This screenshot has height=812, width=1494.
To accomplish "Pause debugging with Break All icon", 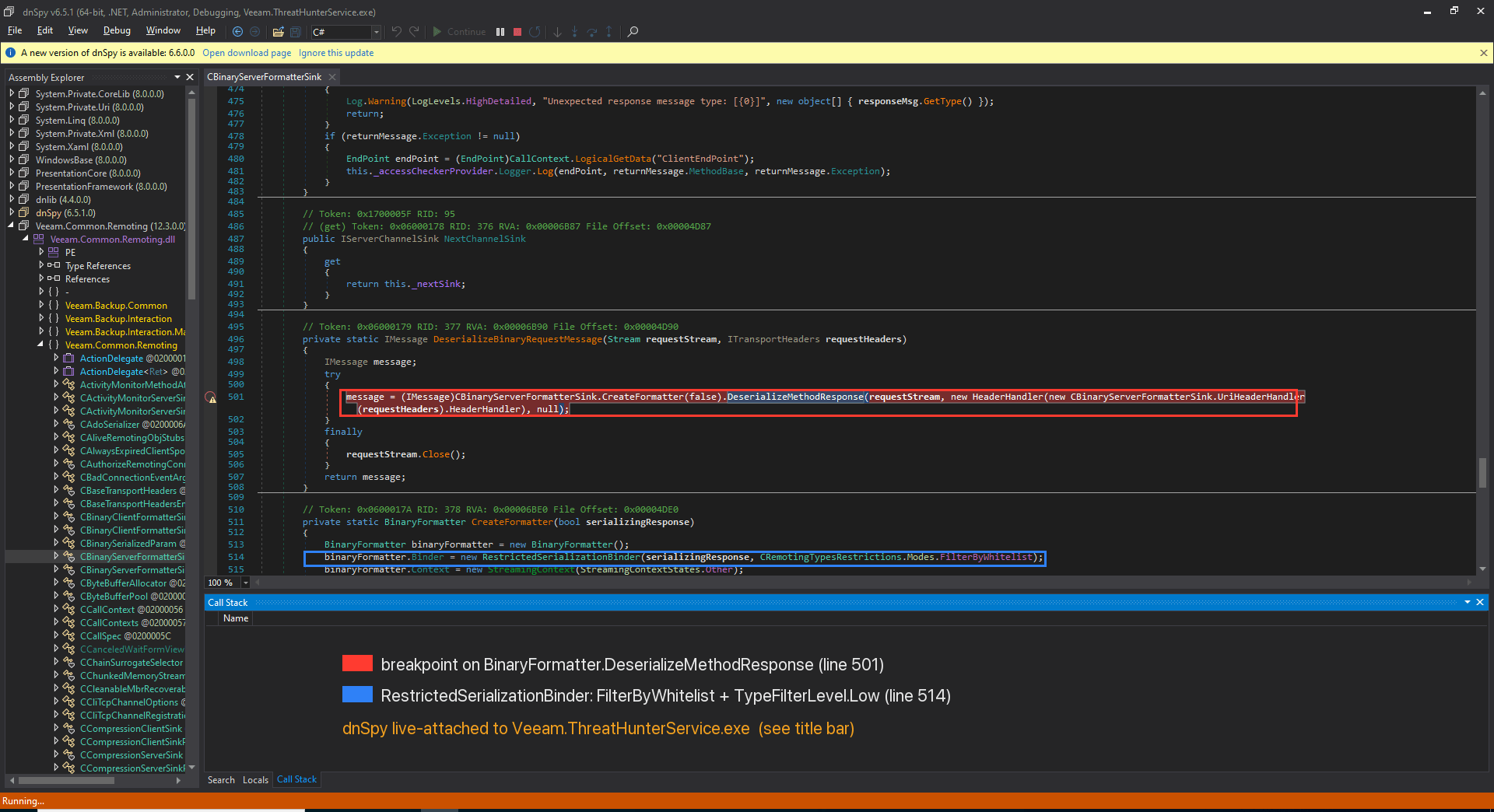I will click(500, 32).
